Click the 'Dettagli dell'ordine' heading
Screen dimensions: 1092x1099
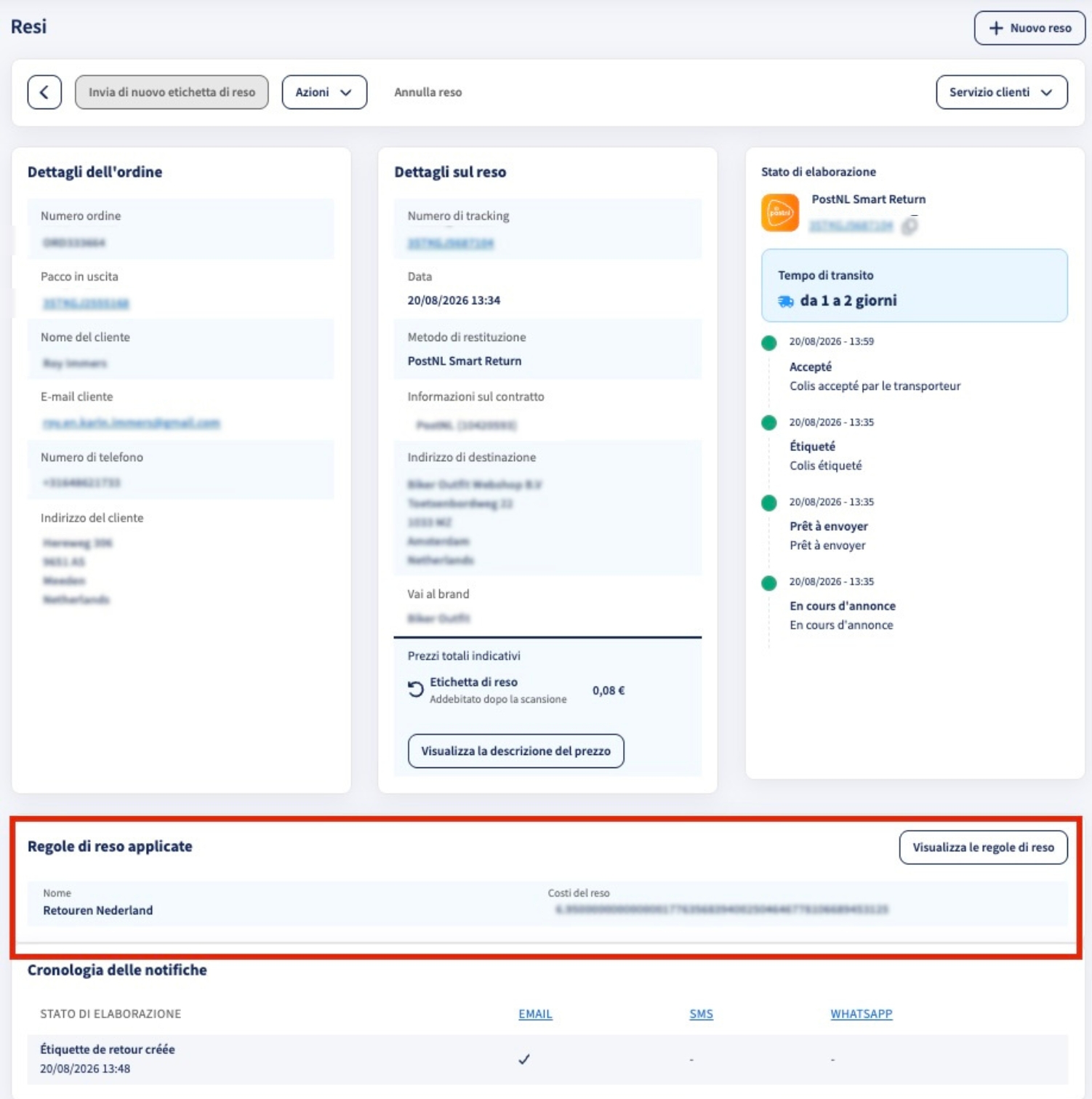[95, 172]
